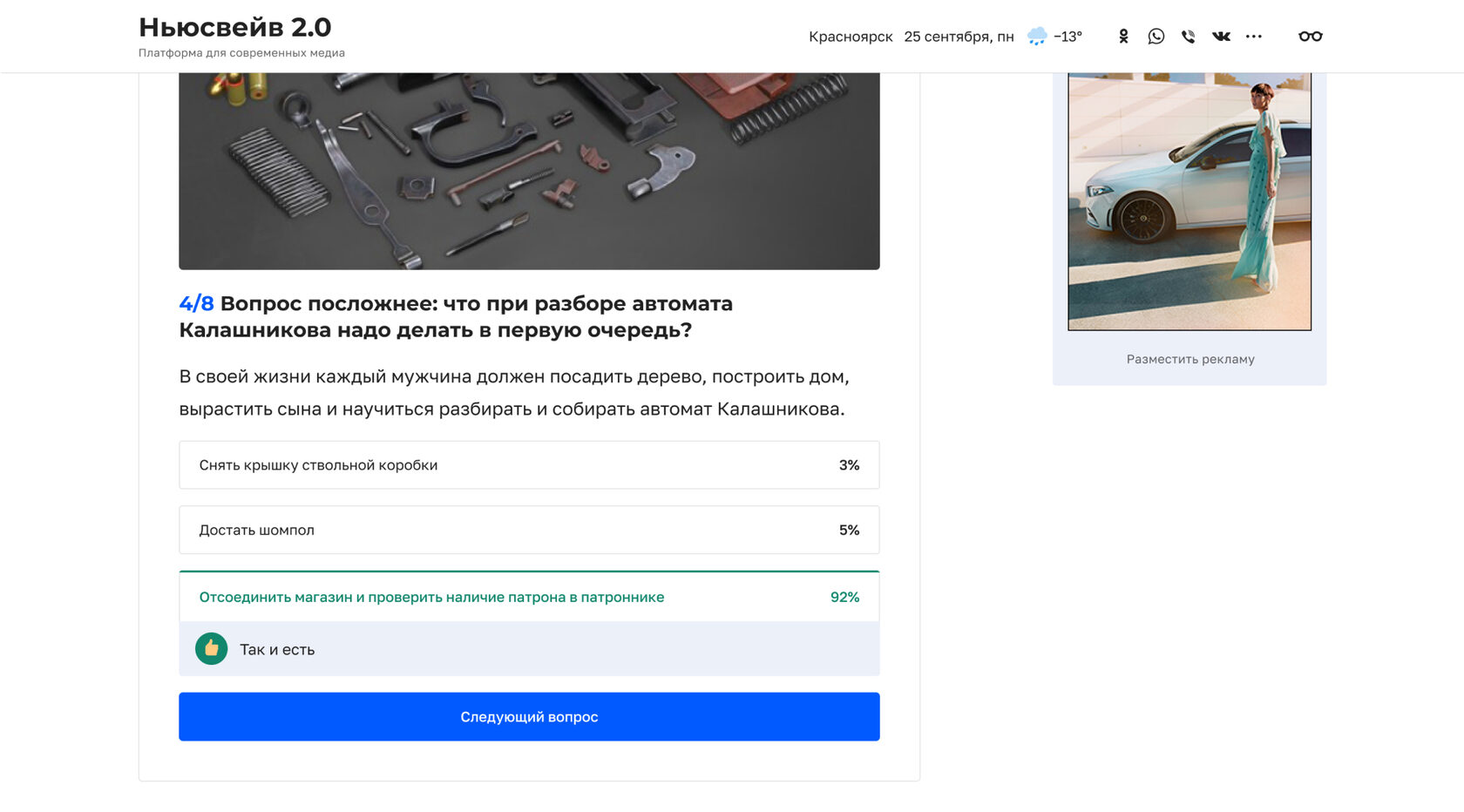This screenshot has height=812, width=1464.
Task: Open the Разместить рекламу link
Action: click(x=1190, y=359)
